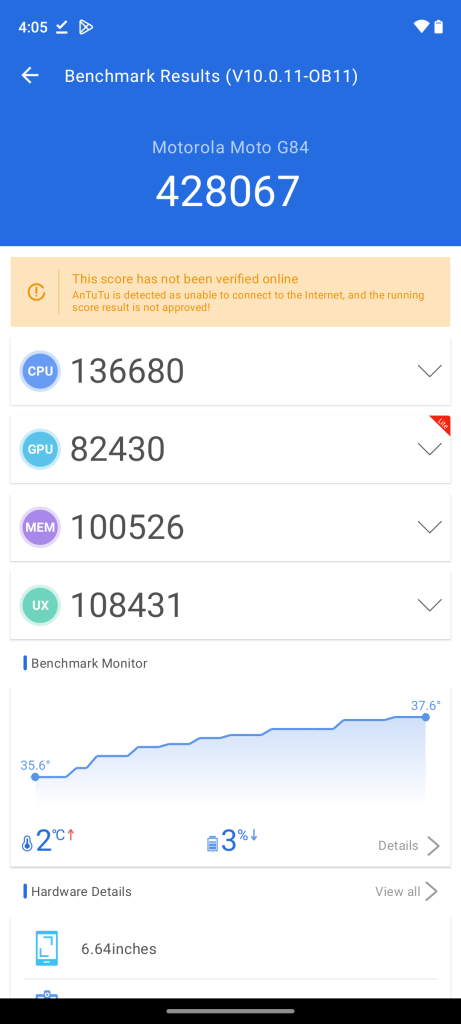
Task: Tap the back arrow icon
Action: tap(30, 76)
